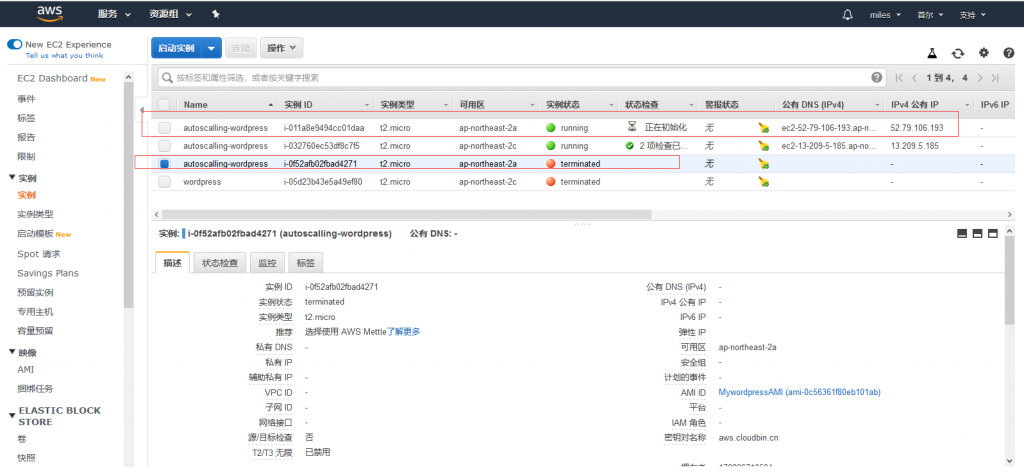Maximize details pane layout icon
This screenshot has height=472, width=1024.
point(993,234)
